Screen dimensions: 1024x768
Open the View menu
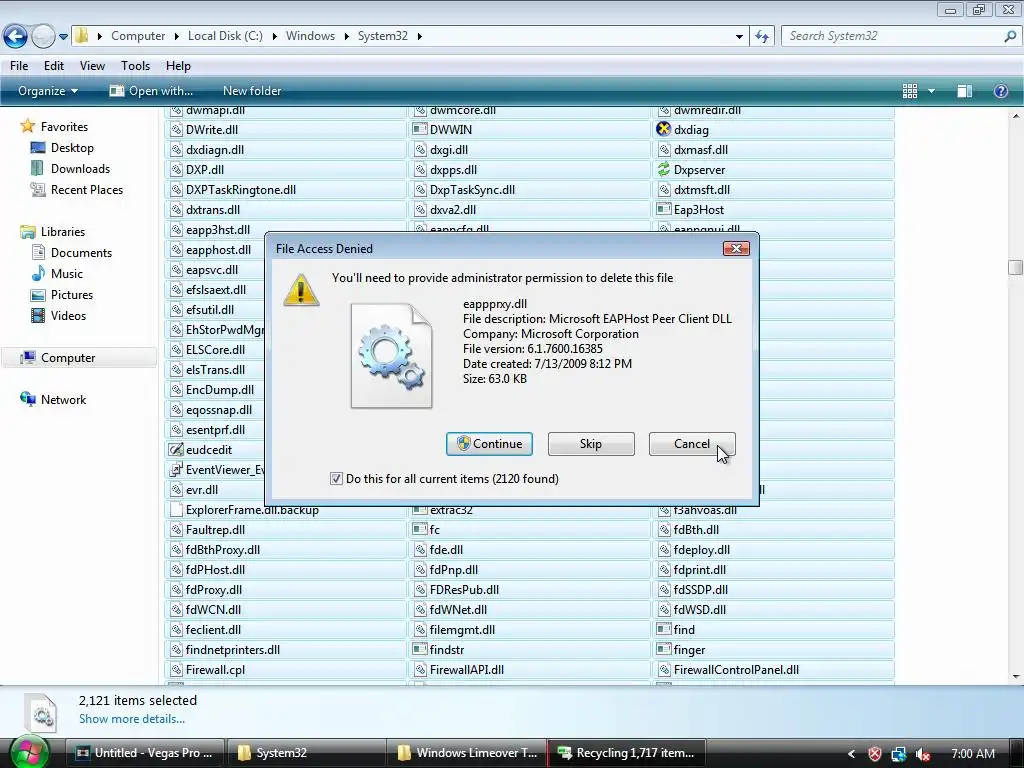[x=92, y=66]
